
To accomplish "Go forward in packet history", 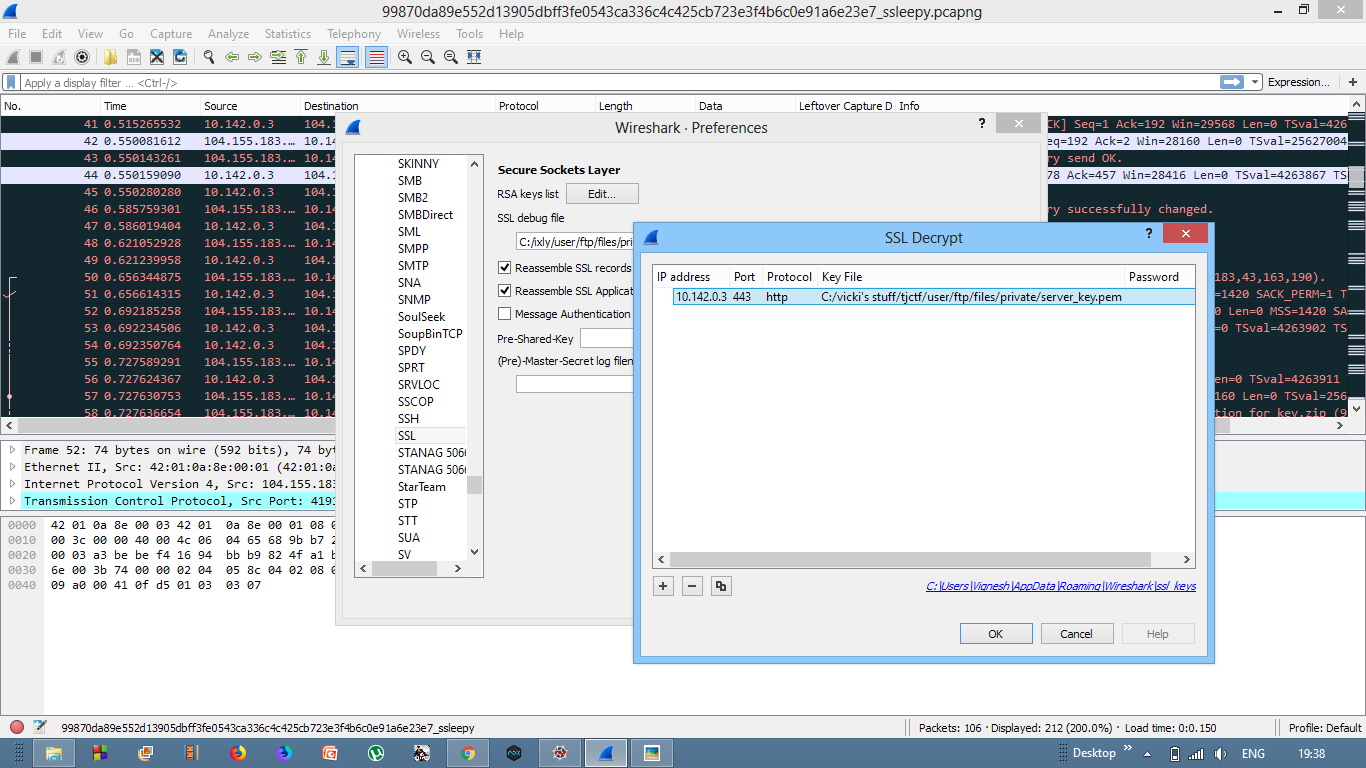I will coord(254,57).
